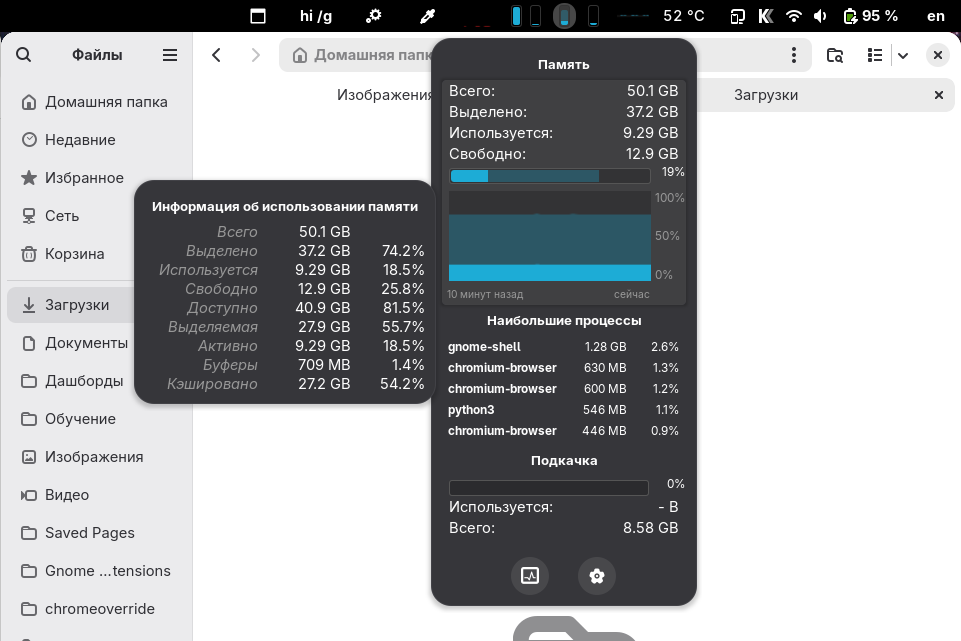The height and width of the screenshot is (641, 961).
Task: Click the Wi-Fi icon in top bar
Action: click(x=794, y=16)
